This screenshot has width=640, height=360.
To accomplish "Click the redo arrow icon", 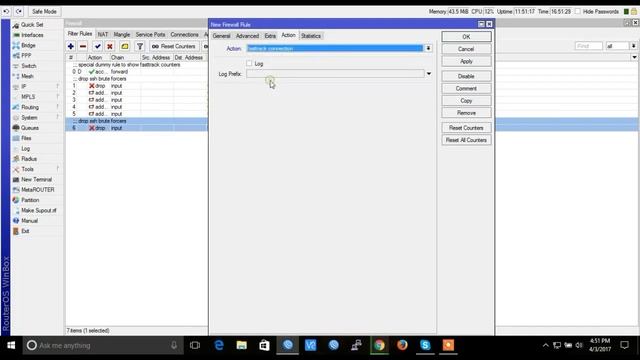I will click(x=19, y=11).
